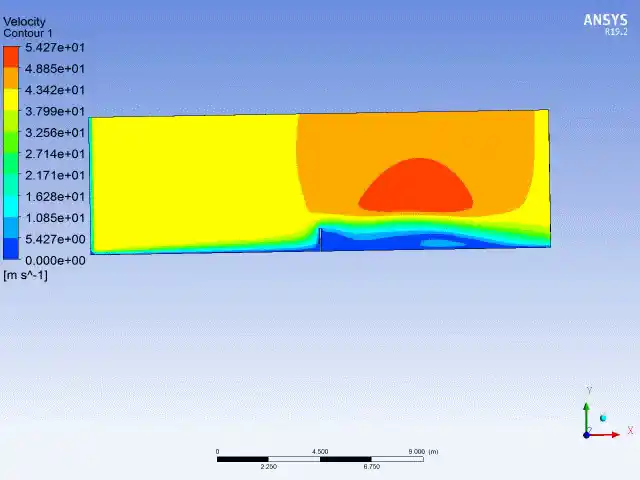Pick the dark blue legend band above 0.000e+00
The height and width of the screenshot is (480, 640).
pos(11,248)
